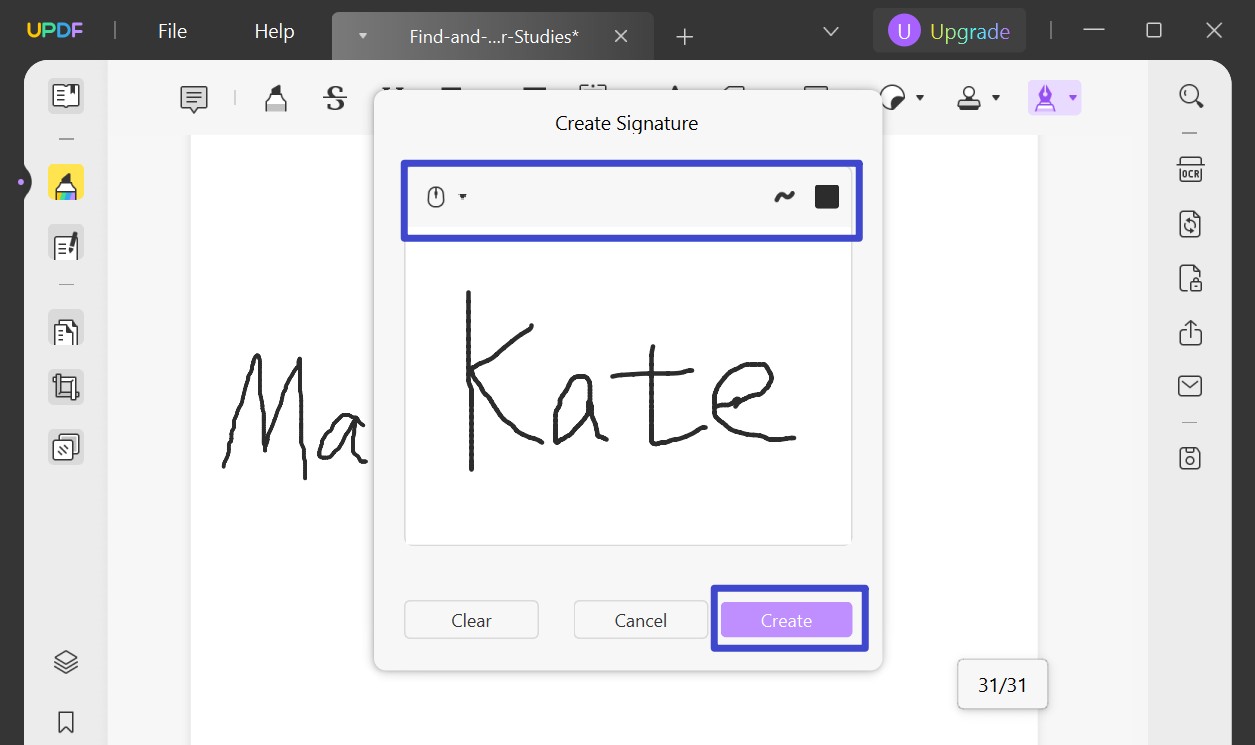Clear the drawn Kate signature
This screenshot has height=745, width=1255.
point(470,620)
